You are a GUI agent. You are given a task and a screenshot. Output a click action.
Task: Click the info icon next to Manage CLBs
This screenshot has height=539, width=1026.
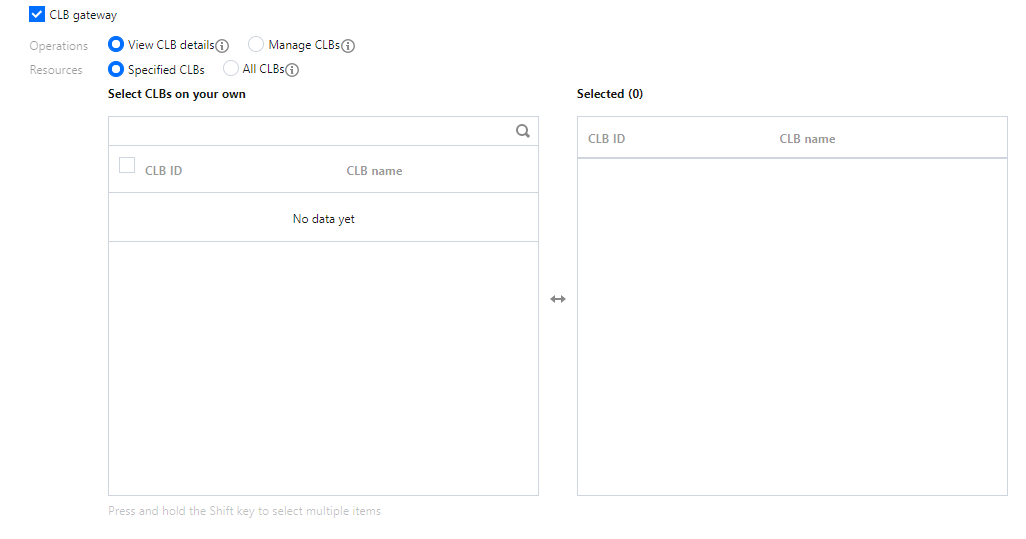click(x=348, y=46)
